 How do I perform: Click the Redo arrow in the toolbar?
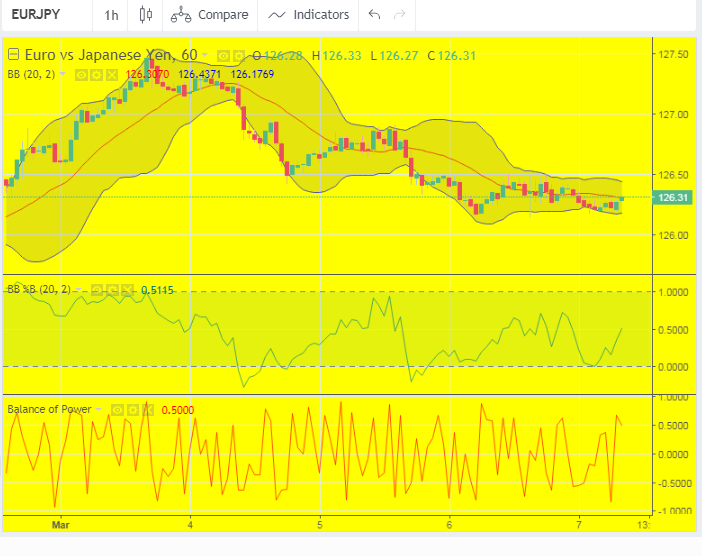[x=400, y=15]
